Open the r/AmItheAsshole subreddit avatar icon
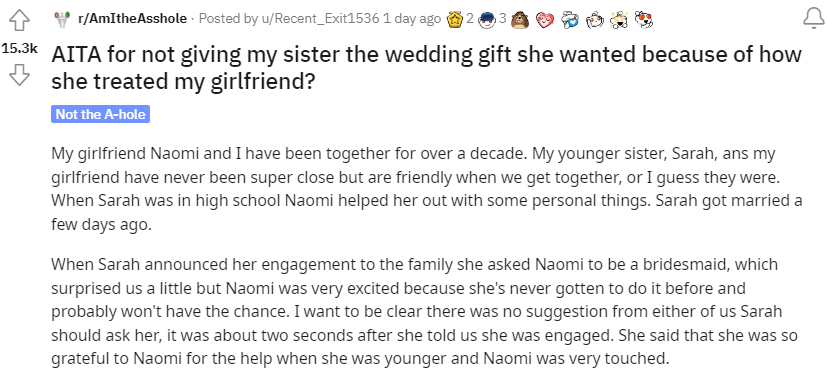This screenshot has height=372, width=827. (62, 20)
